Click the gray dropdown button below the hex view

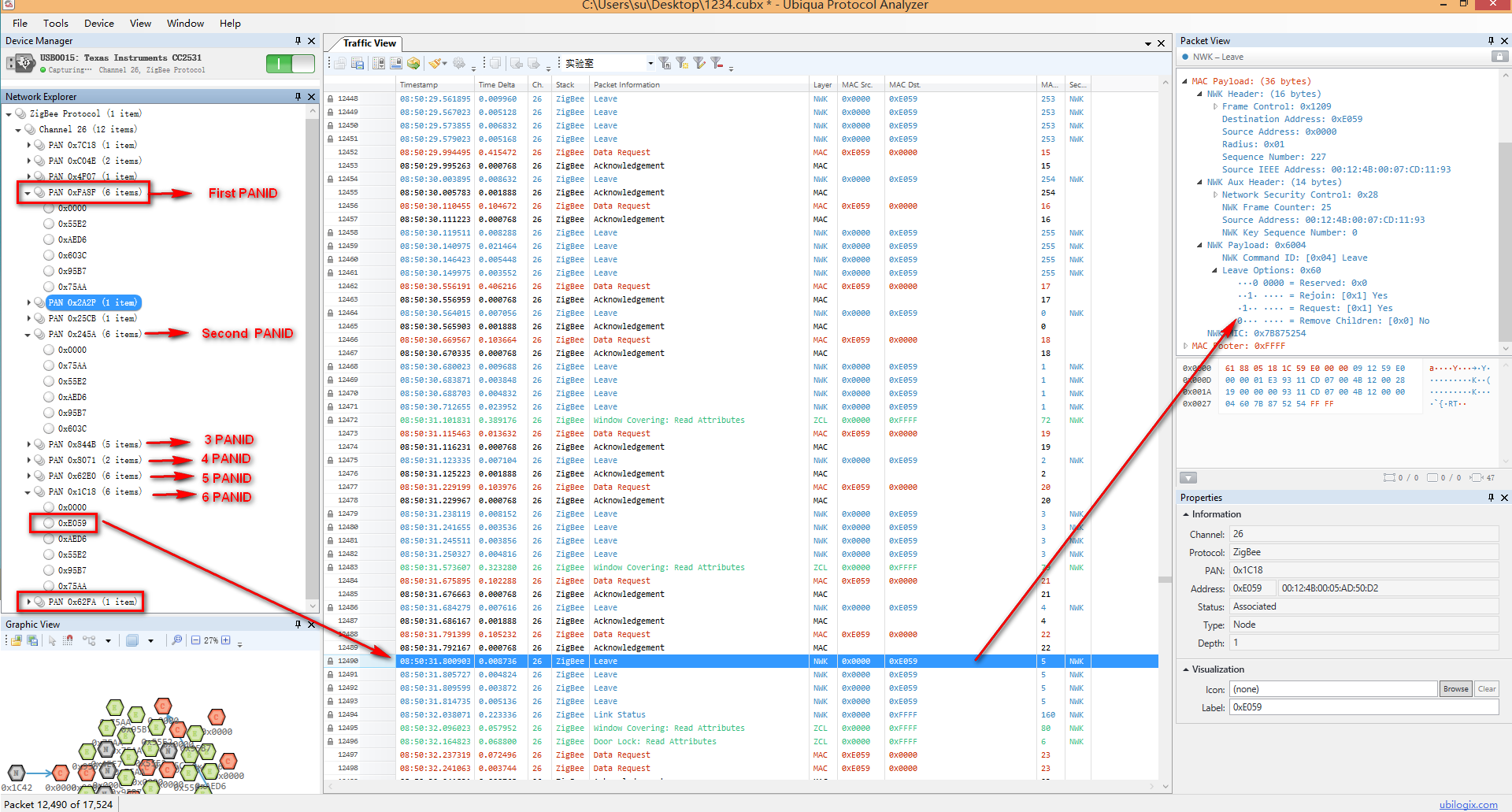pyautogui.click(x=1188, y=477)
